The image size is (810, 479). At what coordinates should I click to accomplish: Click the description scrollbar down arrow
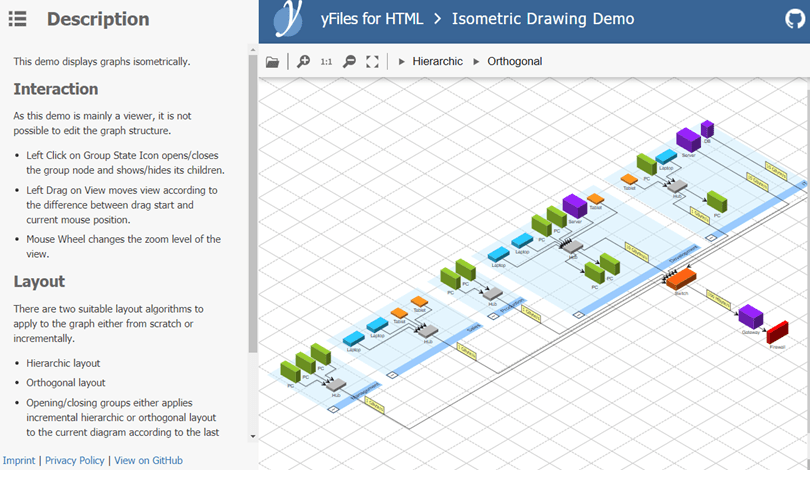pyautogui.click(x=253, y=436)
